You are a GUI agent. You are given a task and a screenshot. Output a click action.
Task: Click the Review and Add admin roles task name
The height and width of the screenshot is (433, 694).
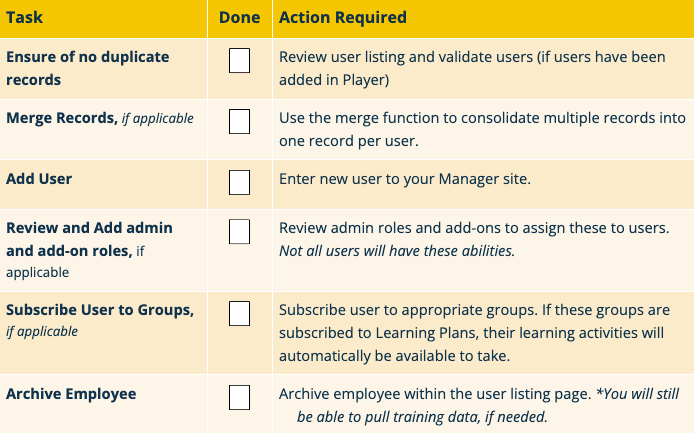[89, 239]
